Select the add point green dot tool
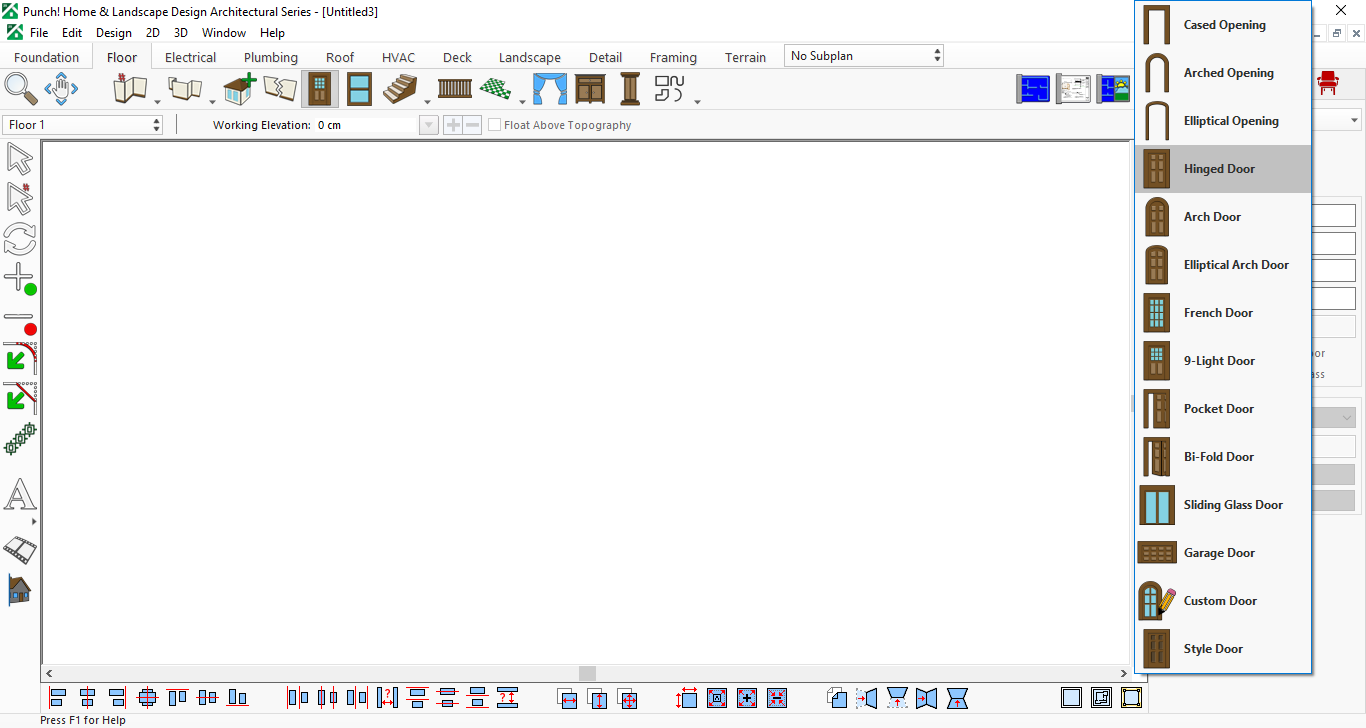This screenshot has width=1366, height=728. pos(20,279)
